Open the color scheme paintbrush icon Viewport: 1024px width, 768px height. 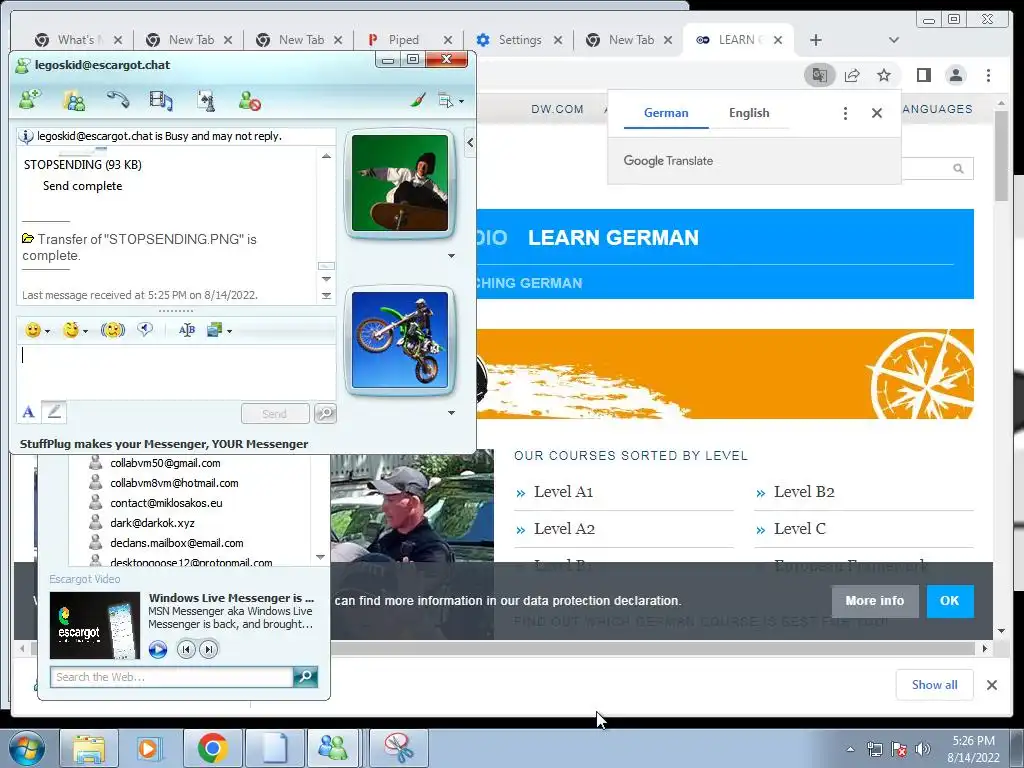(418, 101)
